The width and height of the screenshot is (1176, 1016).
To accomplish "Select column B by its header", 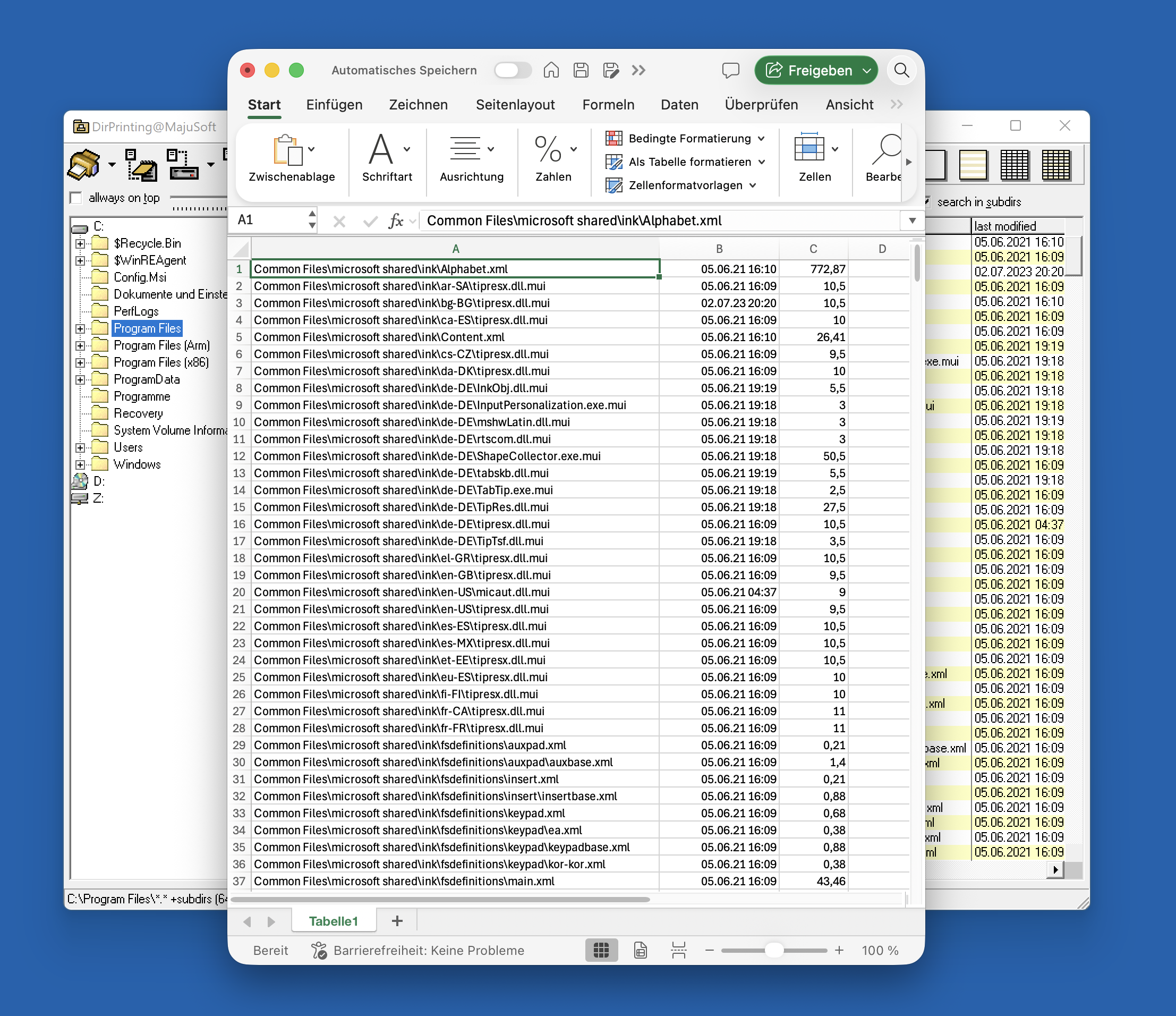I will click(719, 249).
